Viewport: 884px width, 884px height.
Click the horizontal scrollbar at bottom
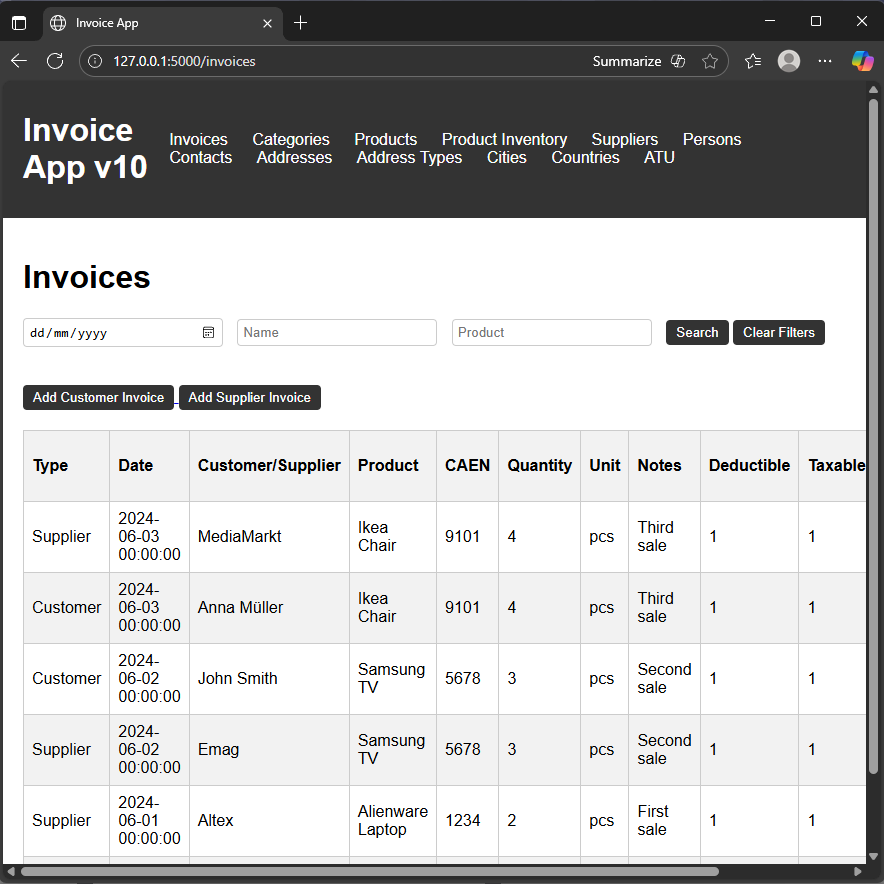370,871
